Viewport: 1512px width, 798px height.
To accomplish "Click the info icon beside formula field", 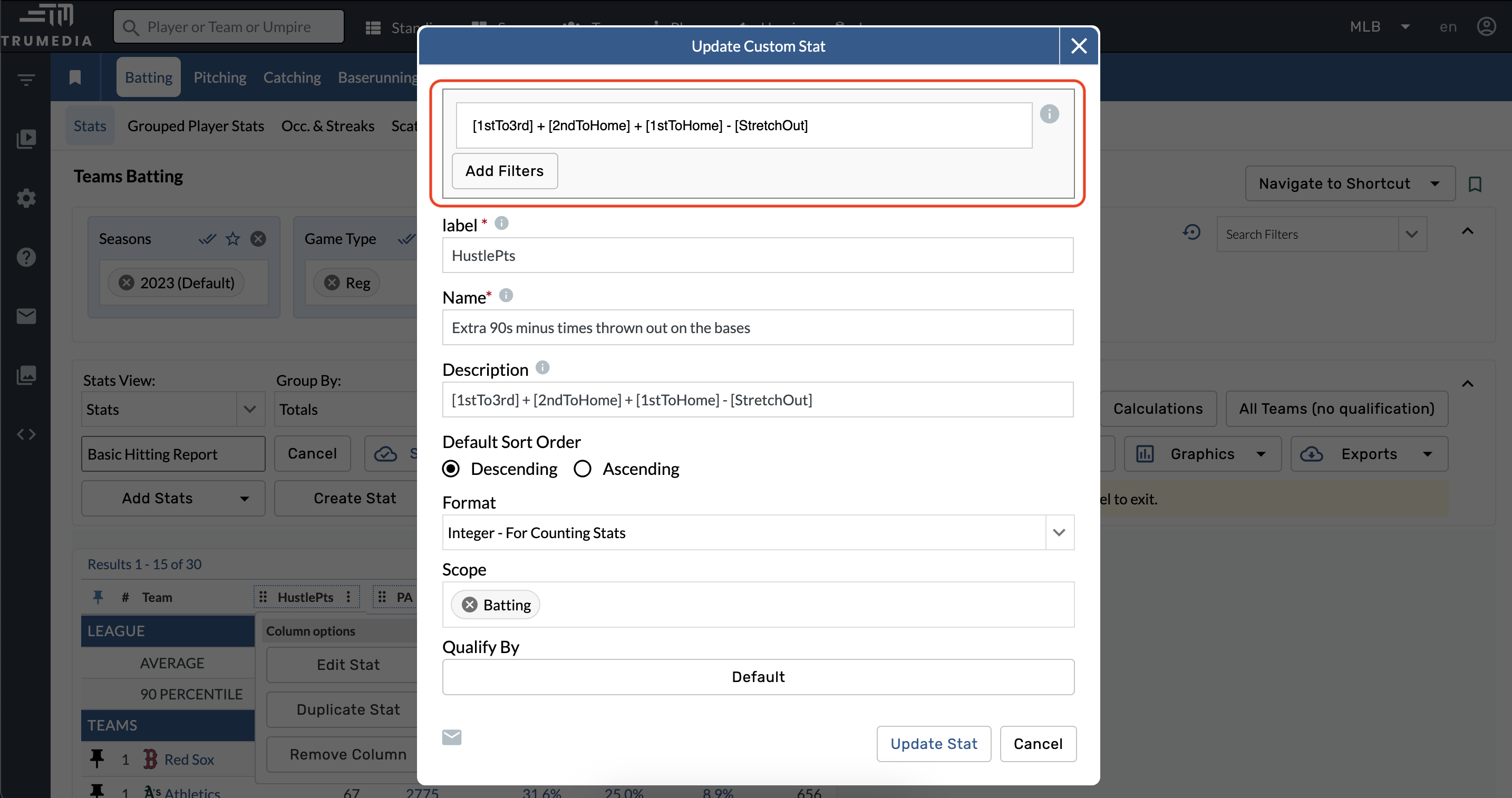I will pyautogui.click(x=1049, y=114).
